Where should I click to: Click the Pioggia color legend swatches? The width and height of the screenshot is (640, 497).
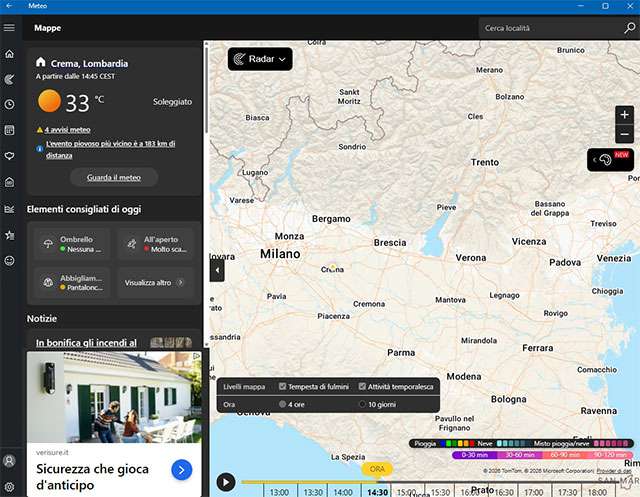457,444
